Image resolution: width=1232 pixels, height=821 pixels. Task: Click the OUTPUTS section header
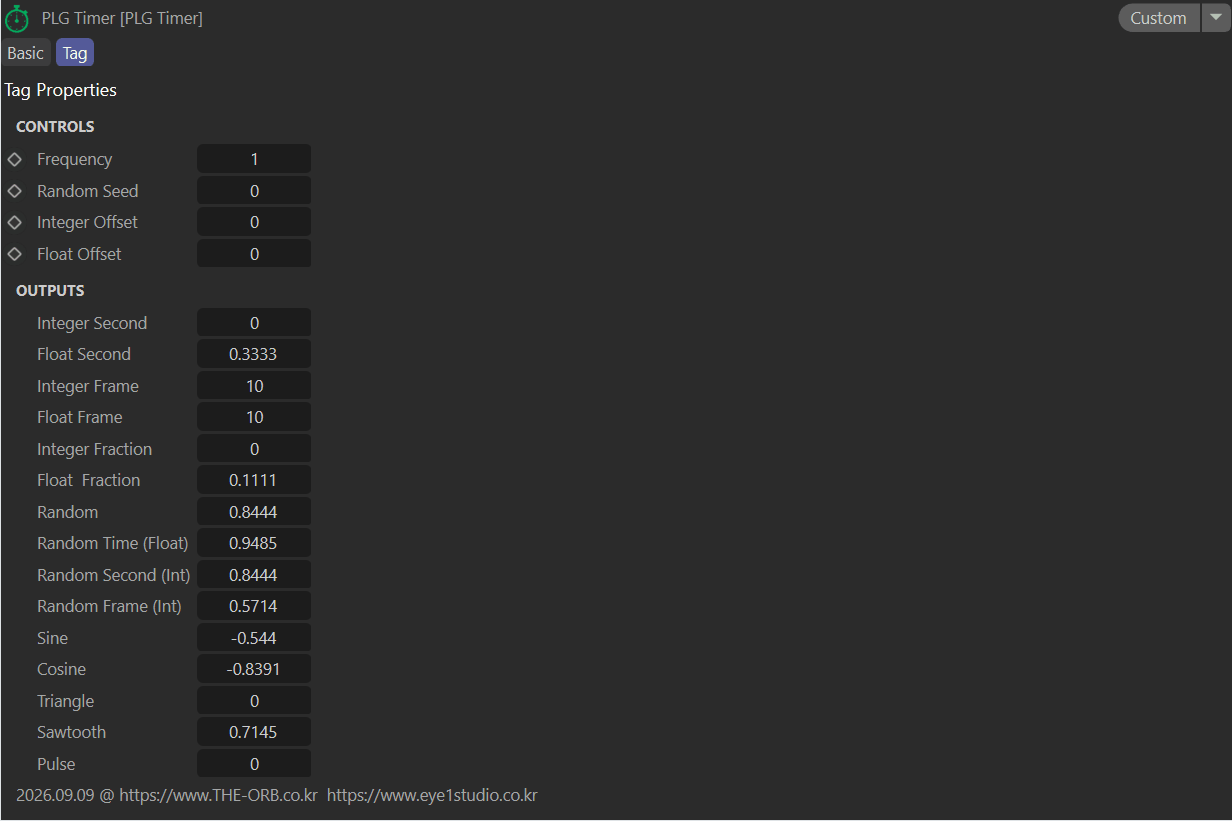(x=50, y=291)
